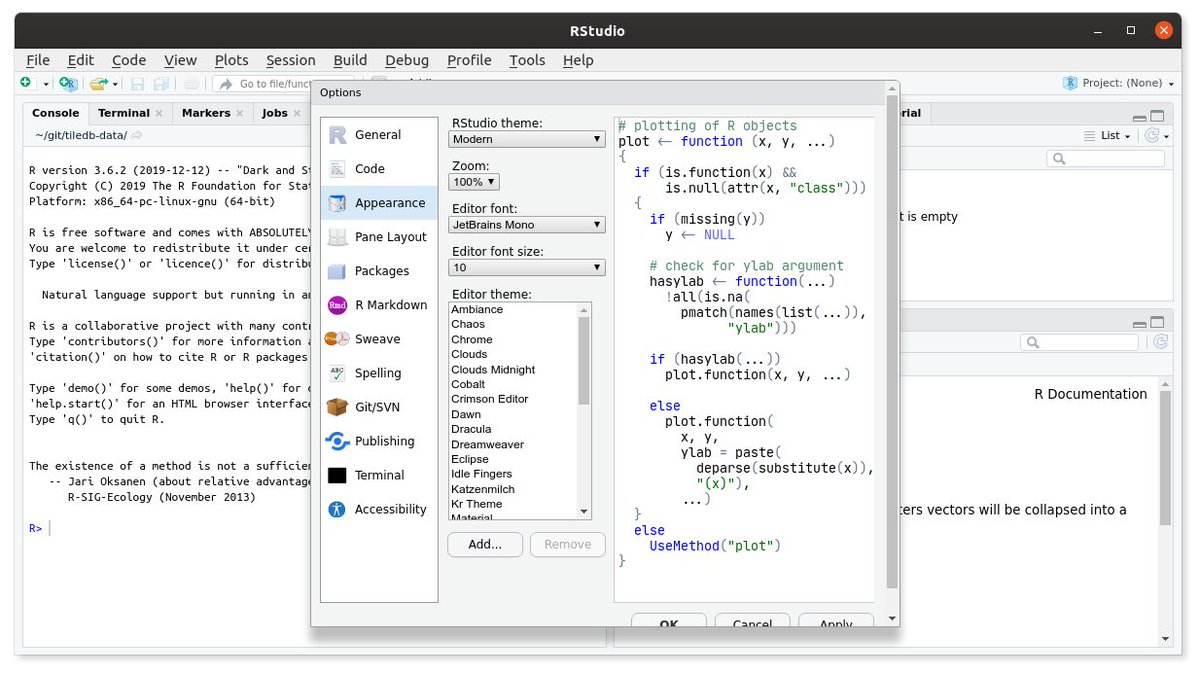
Task: Open the Editor font JetBrains Mono dropdown
Action: coord(527,225)
